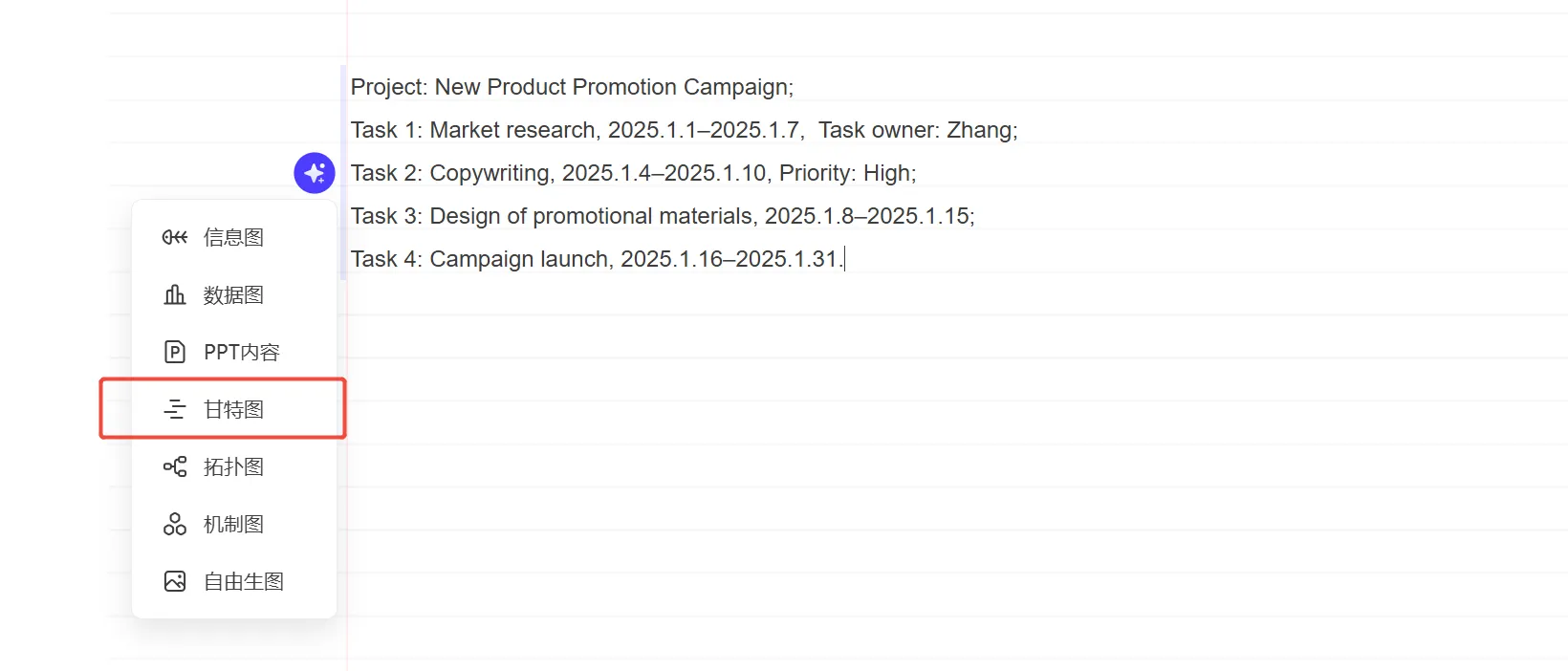Click the PPT content "P" icon

click(x=175, y=352)
